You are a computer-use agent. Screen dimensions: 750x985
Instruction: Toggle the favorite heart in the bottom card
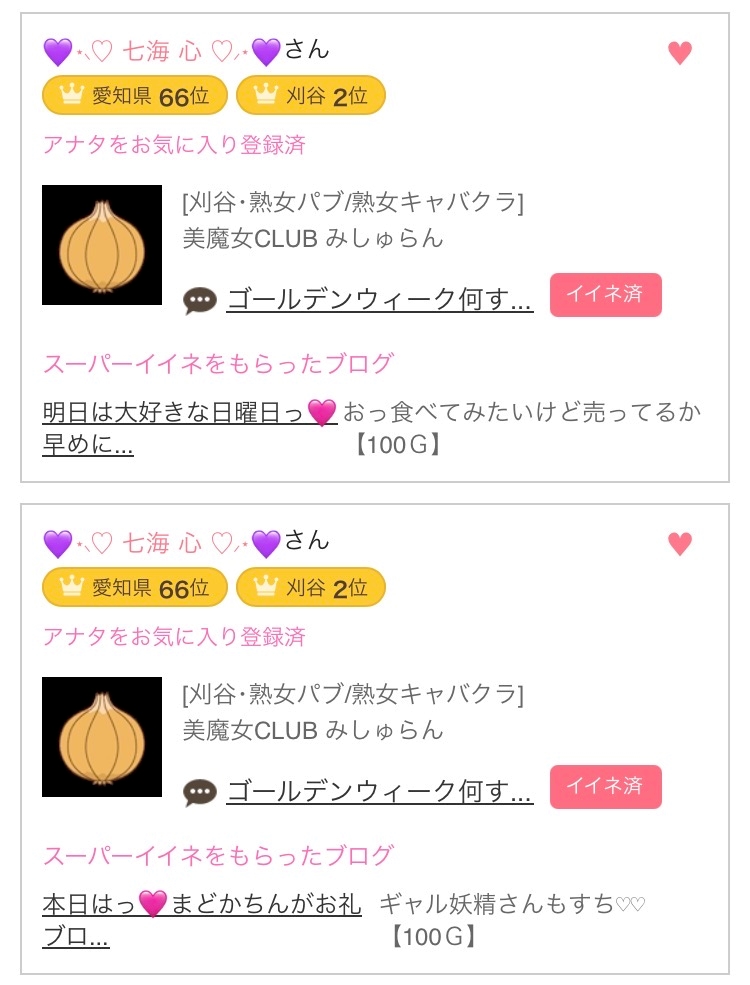click(680, 544)
